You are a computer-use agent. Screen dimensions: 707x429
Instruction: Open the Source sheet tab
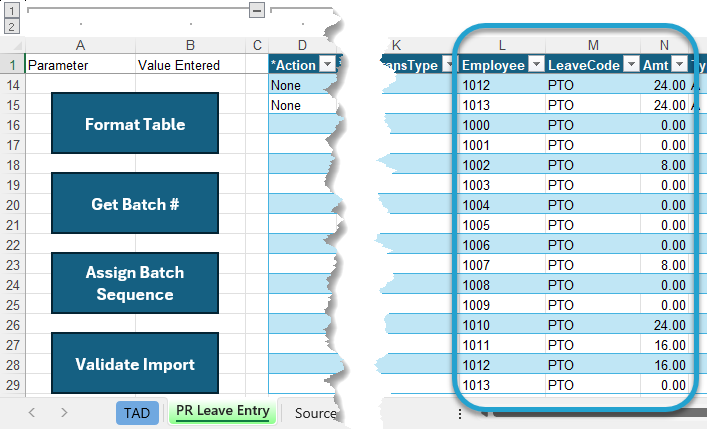[x=315, y=413]
